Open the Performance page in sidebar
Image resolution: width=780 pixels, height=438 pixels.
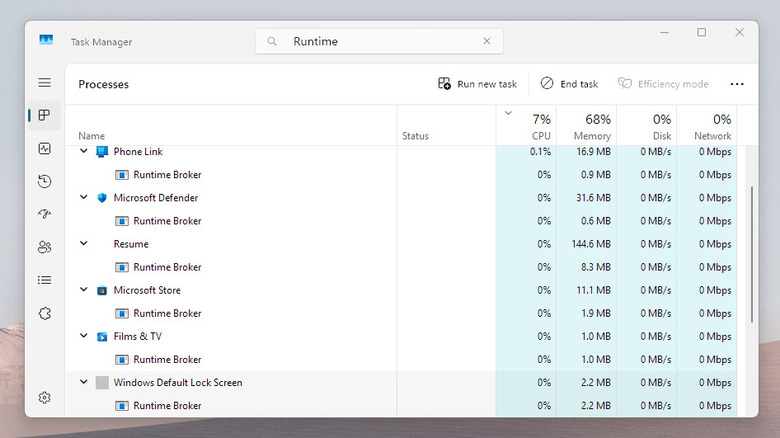point(44,148)
